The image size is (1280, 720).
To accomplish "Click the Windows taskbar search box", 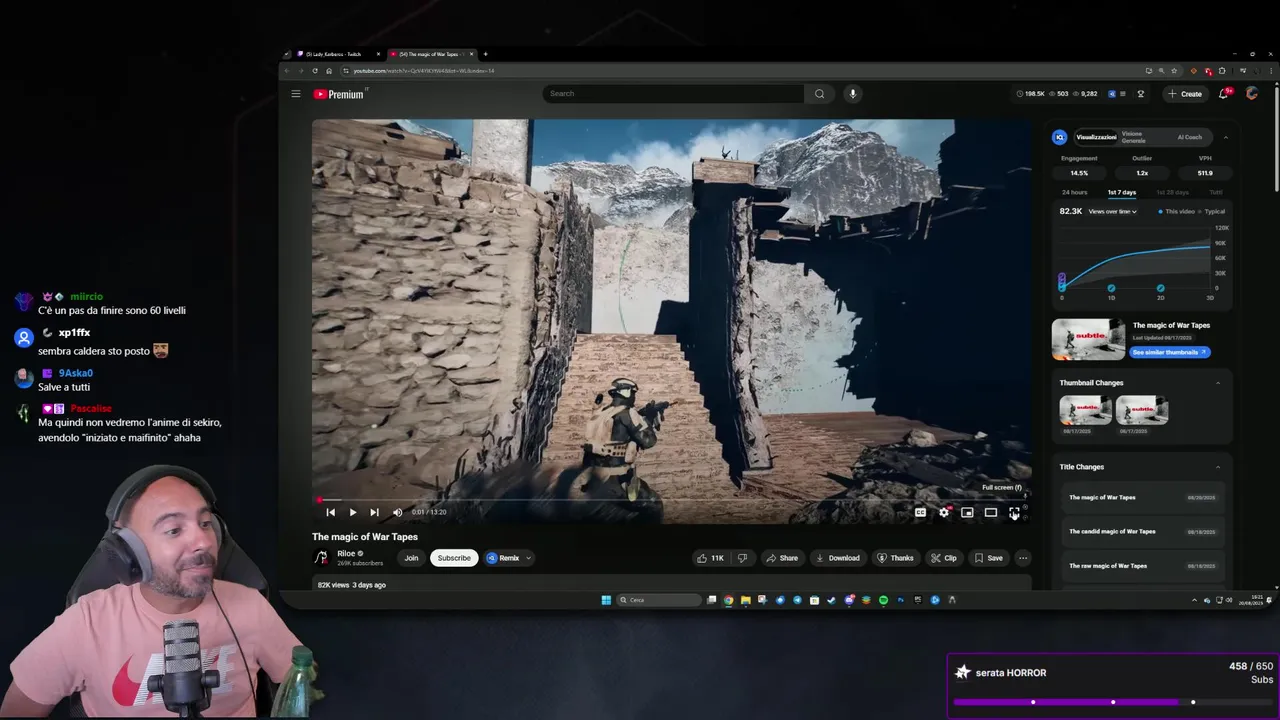I will click(x=658, y=600).
